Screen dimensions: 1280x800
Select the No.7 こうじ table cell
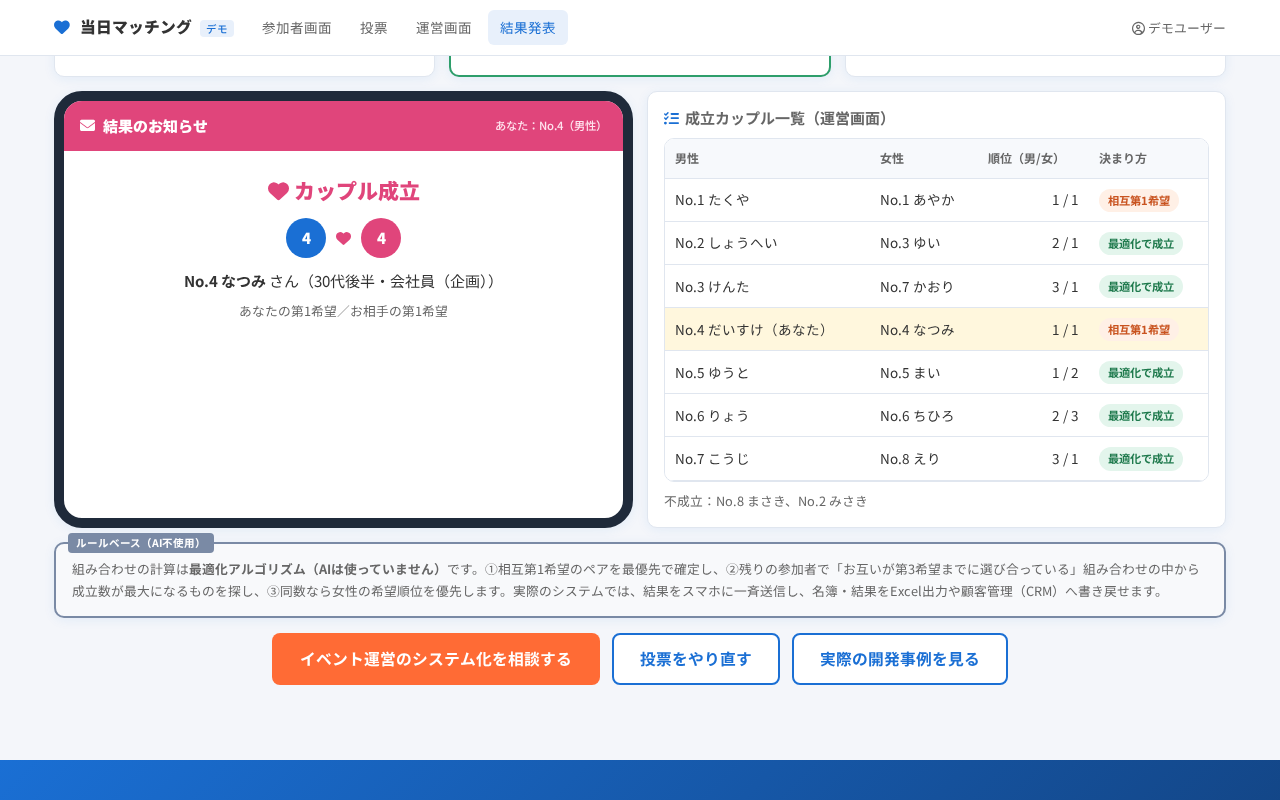pos(767,458)
